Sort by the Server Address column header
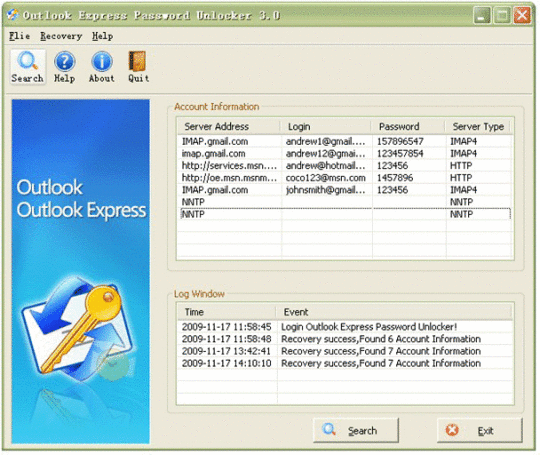 pyautogui.click(x=229, y=126)
